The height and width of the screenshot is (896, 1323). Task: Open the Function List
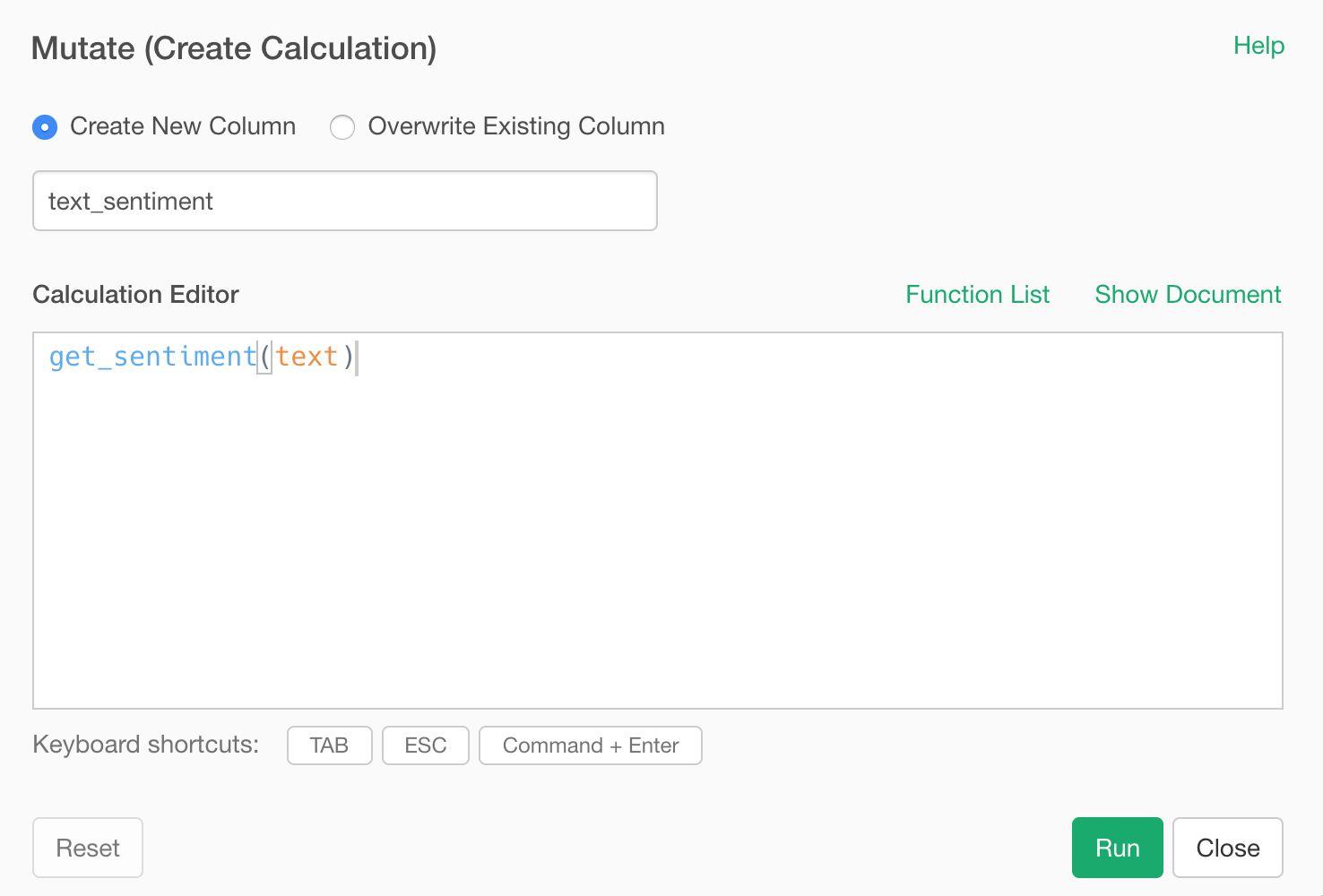977,294
